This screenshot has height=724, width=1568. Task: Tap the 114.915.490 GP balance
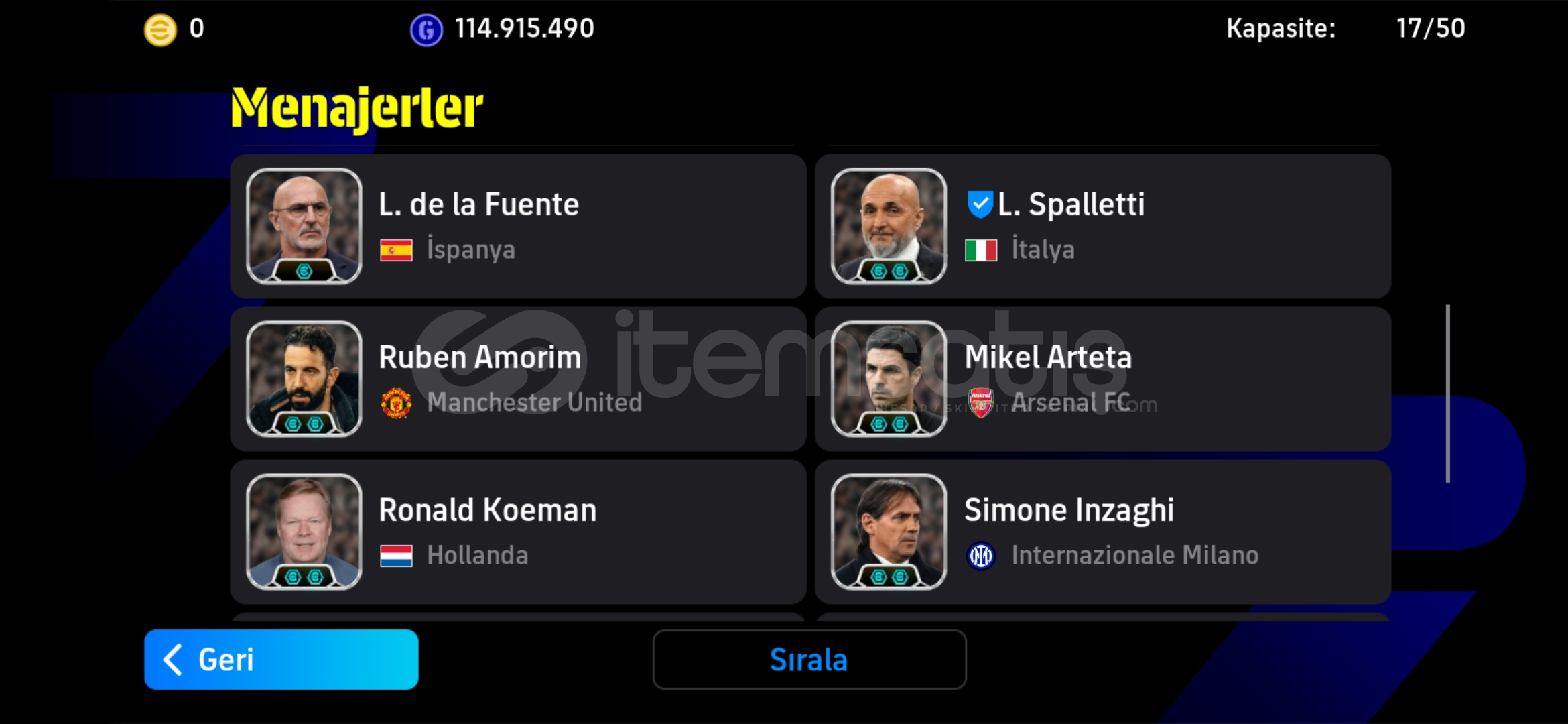524,29
